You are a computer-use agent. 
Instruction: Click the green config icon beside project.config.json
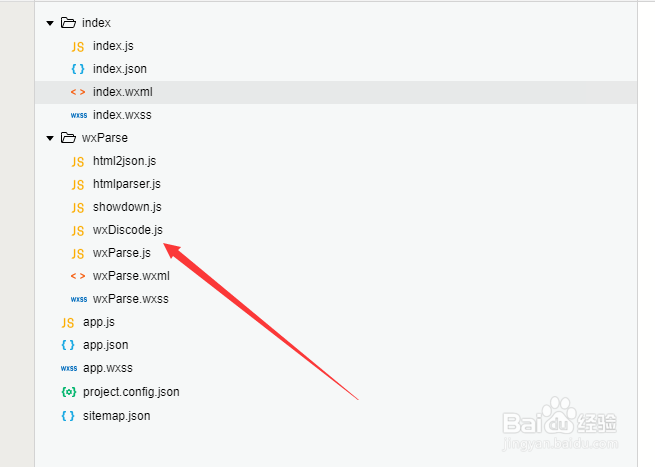coord(69,392)
